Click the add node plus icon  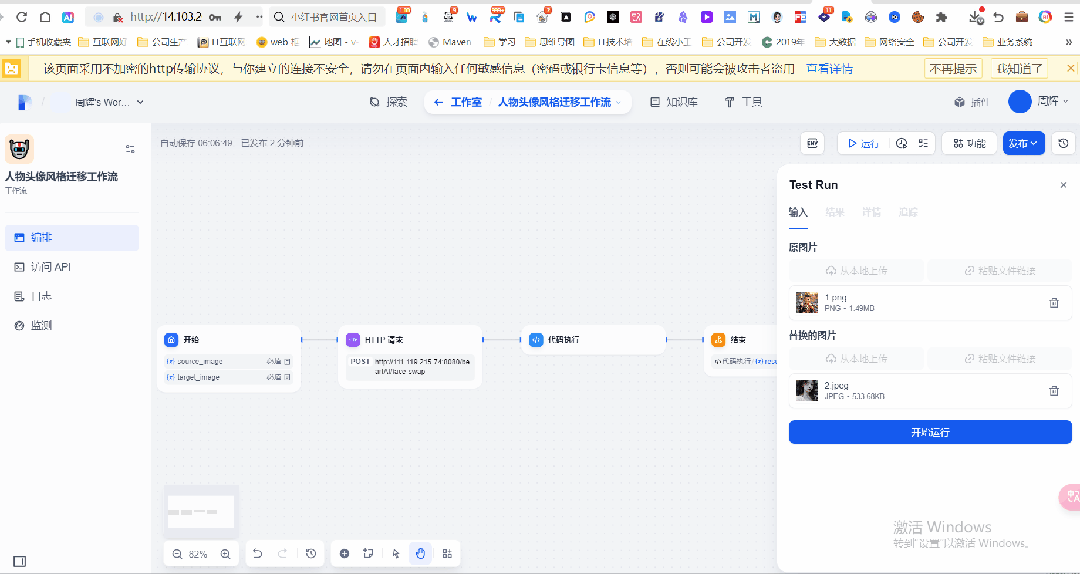coord(345,553)
